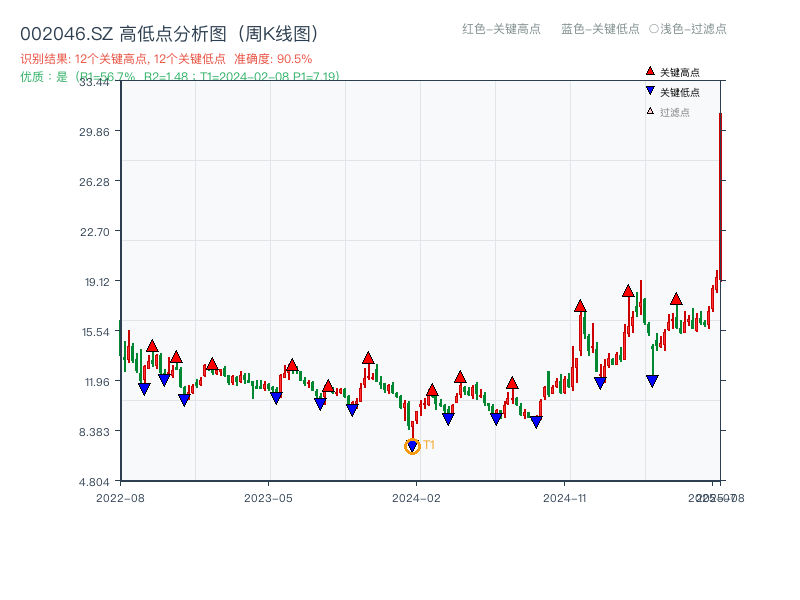Image resolution: width=800 pixels, height=600 pixels.
Task: Click the latest red key-high triangle marker
Action: pos(676,299)
